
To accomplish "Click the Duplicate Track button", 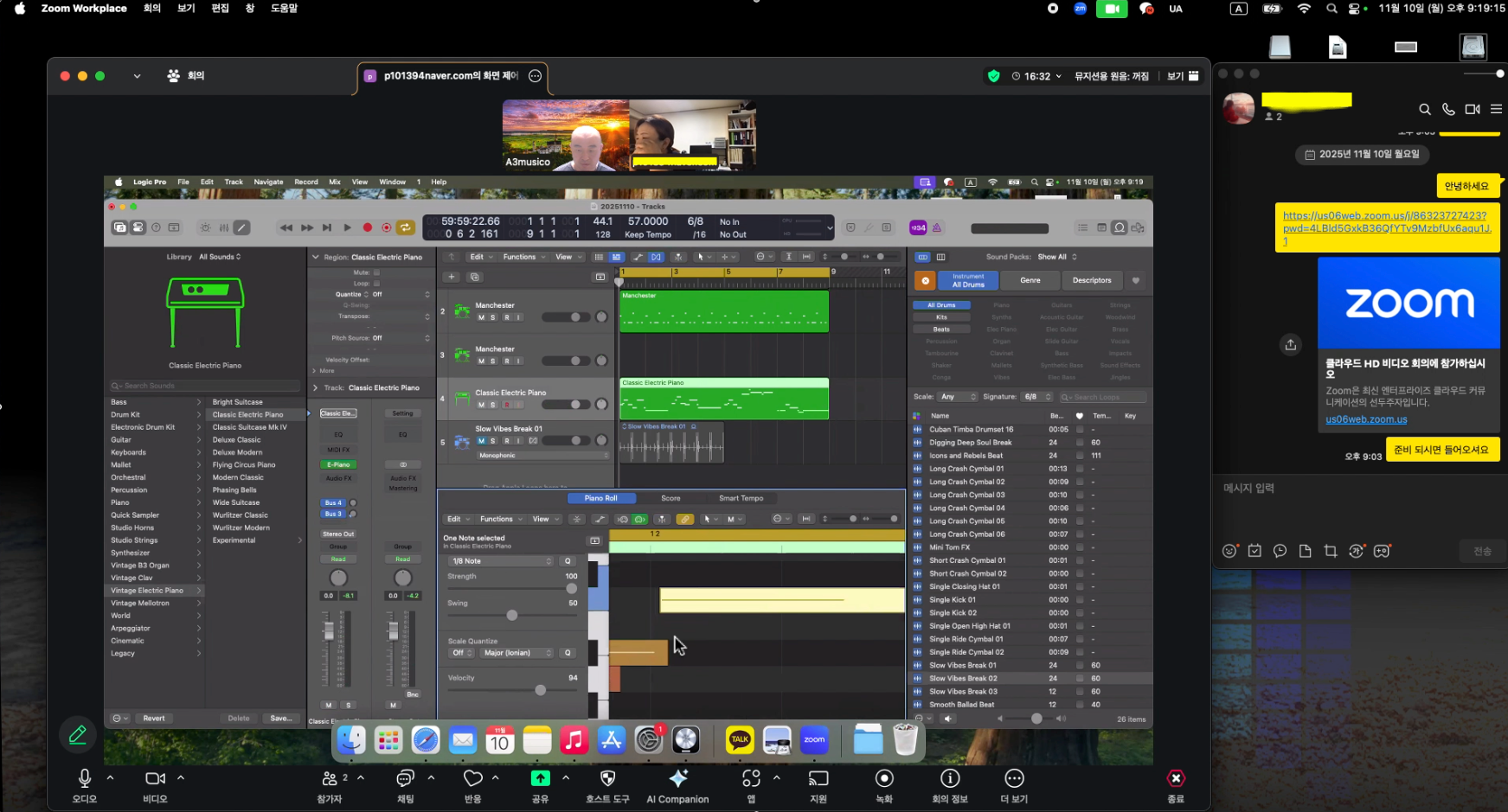I will [474, 277].
